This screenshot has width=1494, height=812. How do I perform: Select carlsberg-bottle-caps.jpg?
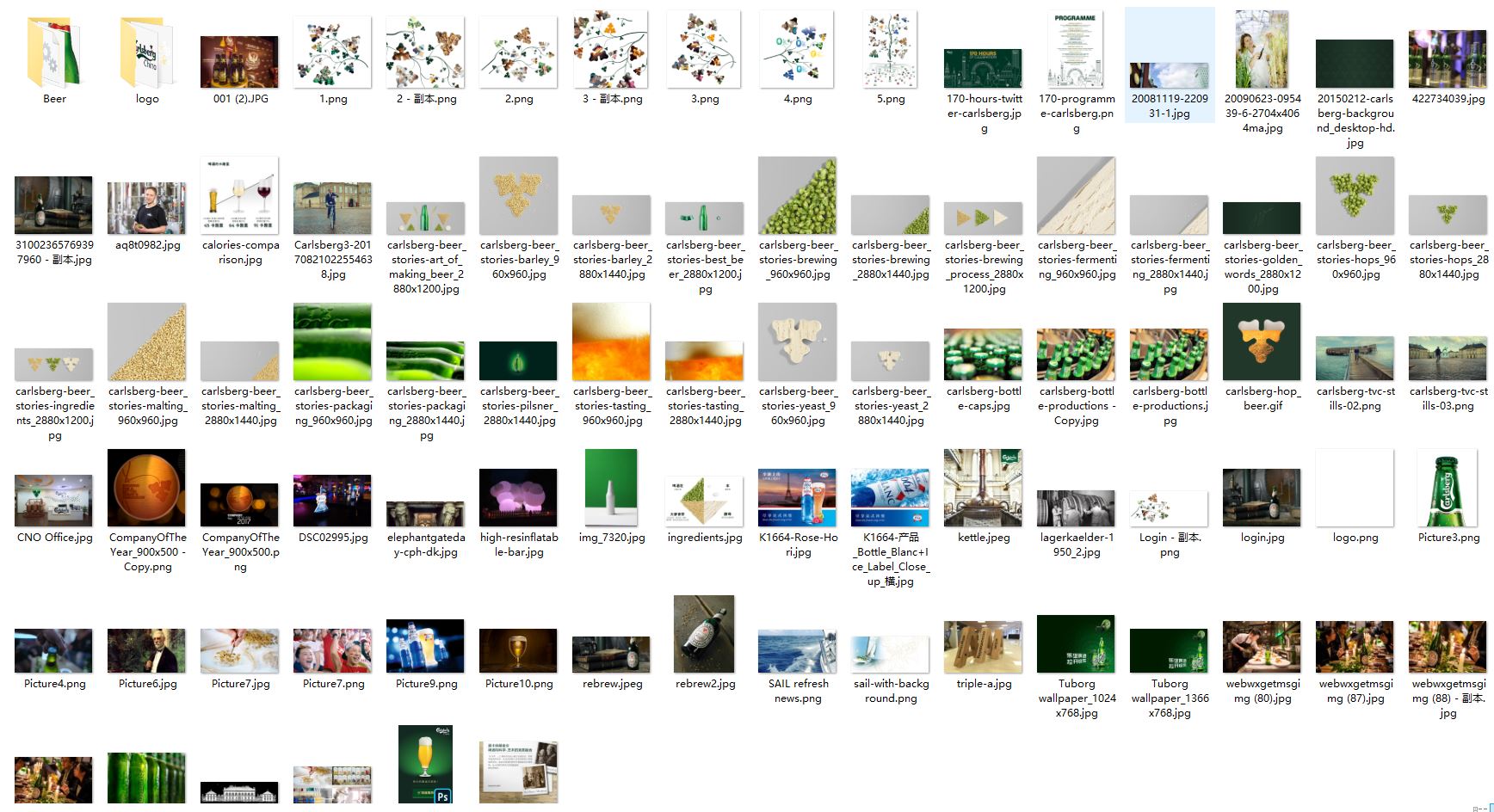[983, 354]
